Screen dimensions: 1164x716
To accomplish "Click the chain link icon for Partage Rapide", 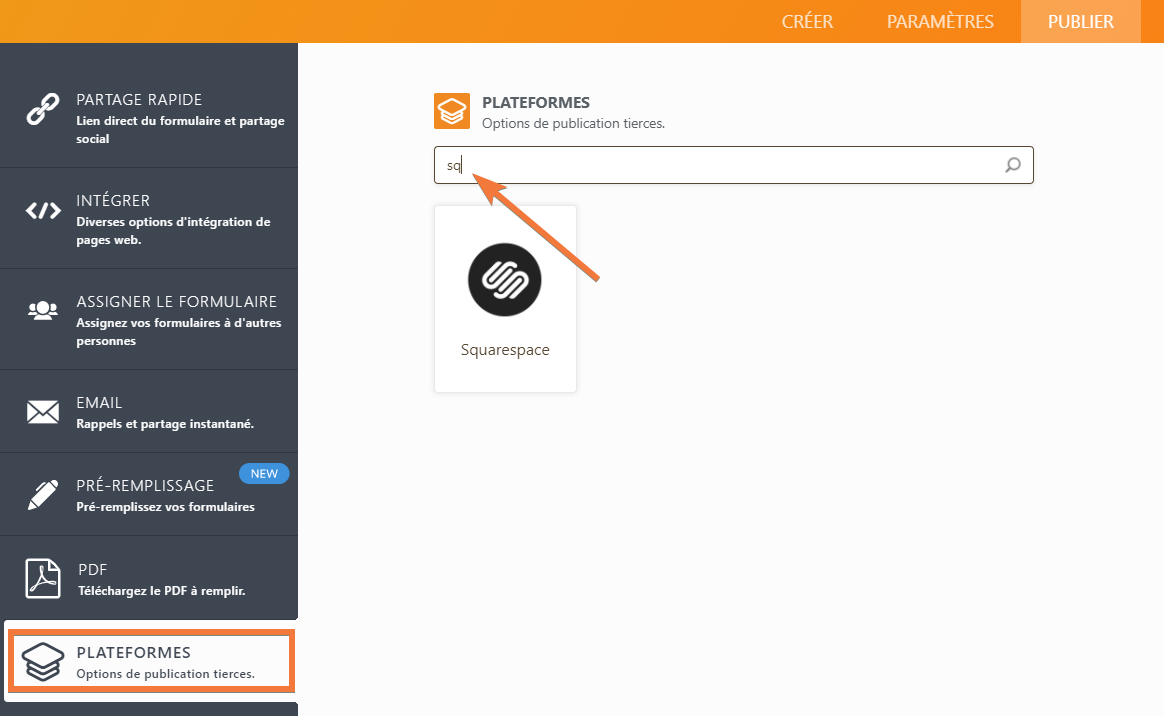I will [x=43, y=109].
